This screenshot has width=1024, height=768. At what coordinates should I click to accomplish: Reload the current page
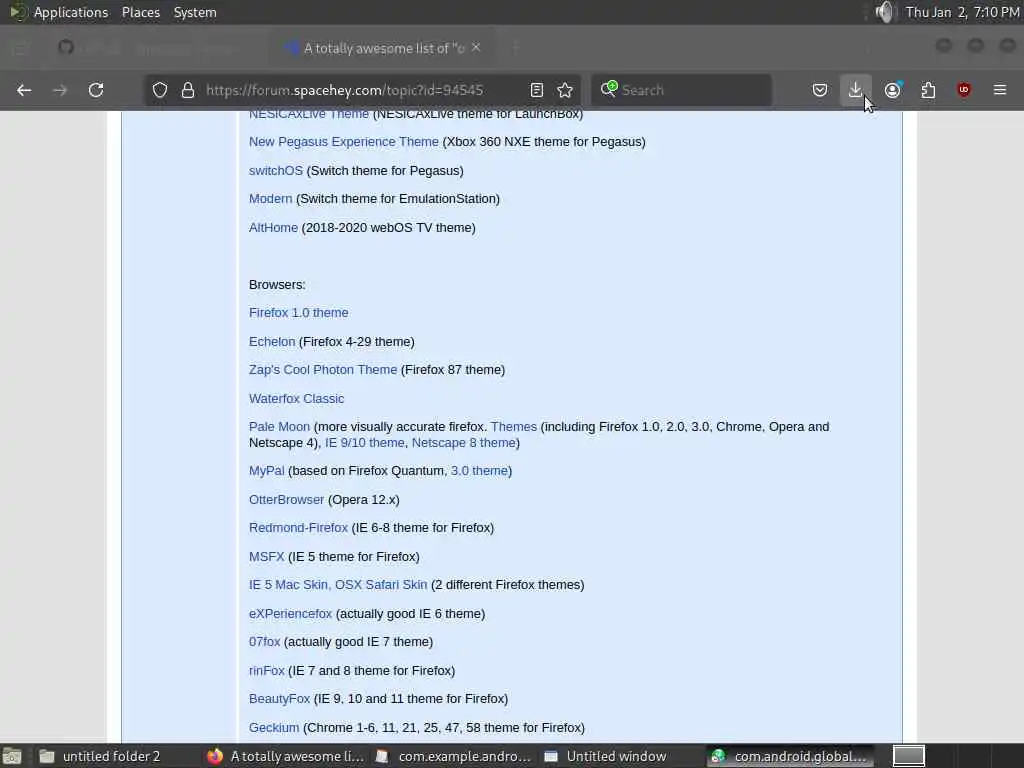[96, 90]
